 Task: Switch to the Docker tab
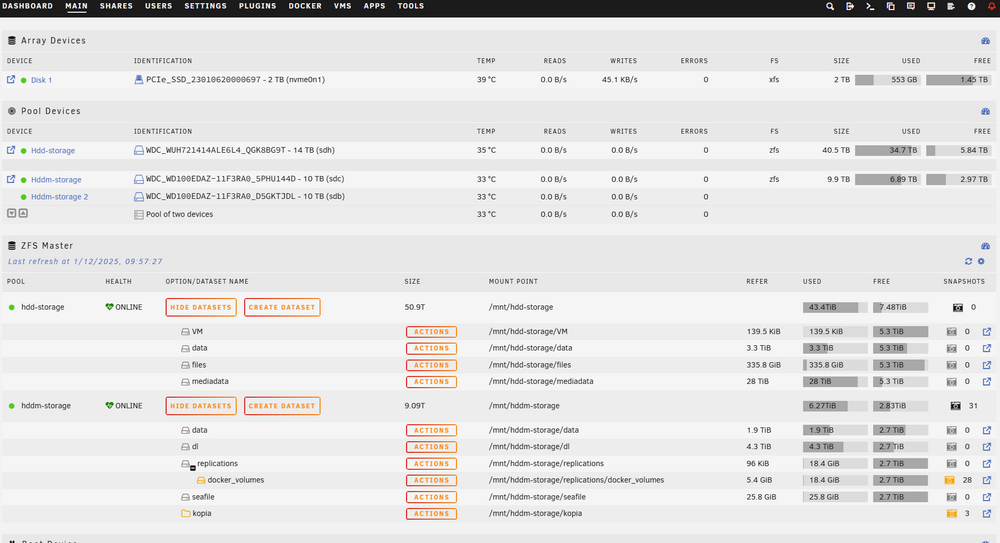tap(305, 6)
